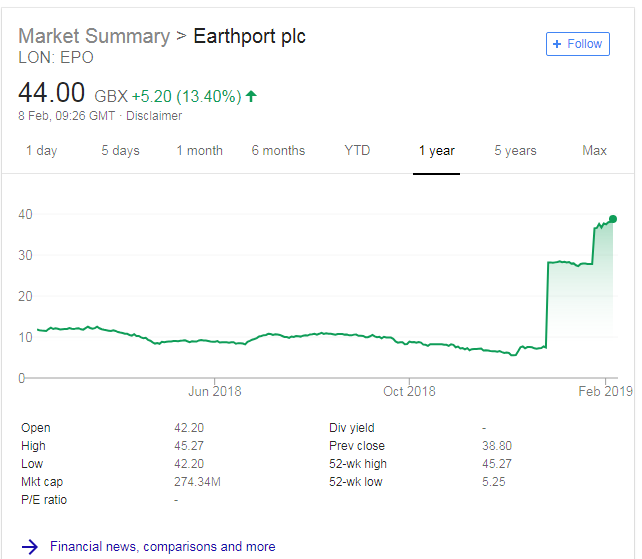Image resolution: width=642 pixels, height=559 pixels.
Task: Click the Earthport plc title
Action: [x=249, y=36]
